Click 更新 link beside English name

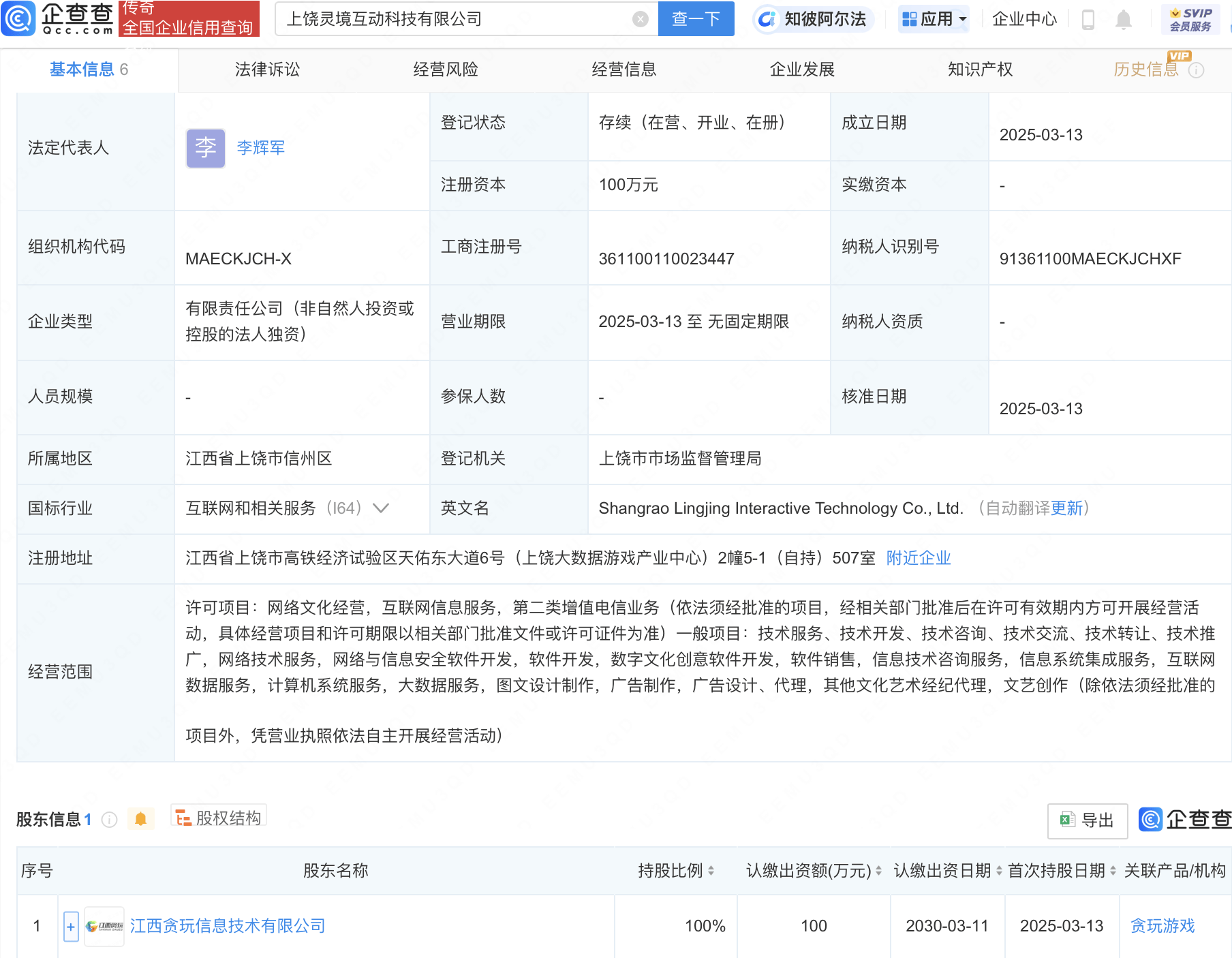point(1066,508)
